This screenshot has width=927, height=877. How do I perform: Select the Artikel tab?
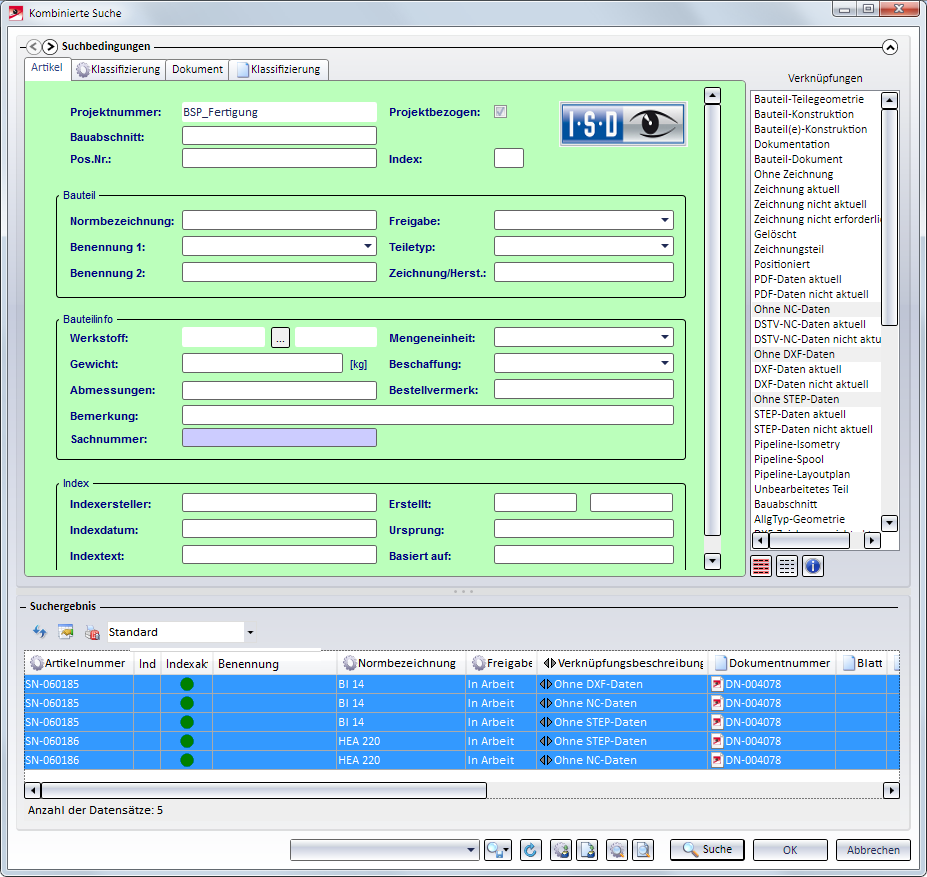click(x=46, y=69)
